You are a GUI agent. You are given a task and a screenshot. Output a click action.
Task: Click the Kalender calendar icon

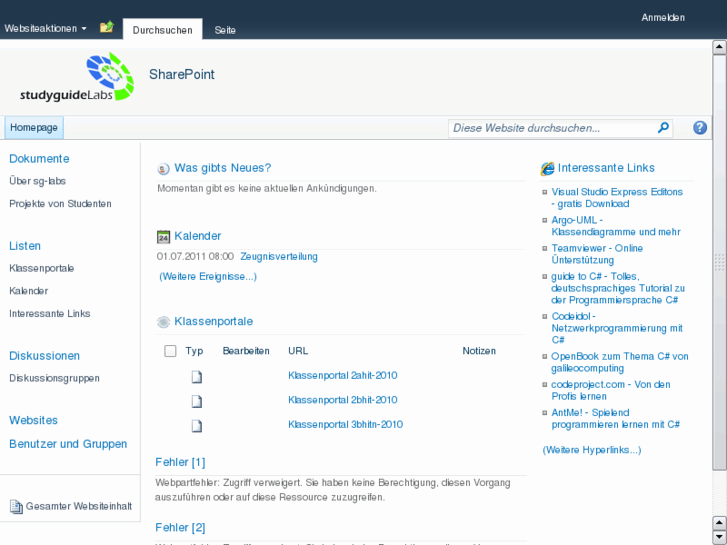pos(163,237)
